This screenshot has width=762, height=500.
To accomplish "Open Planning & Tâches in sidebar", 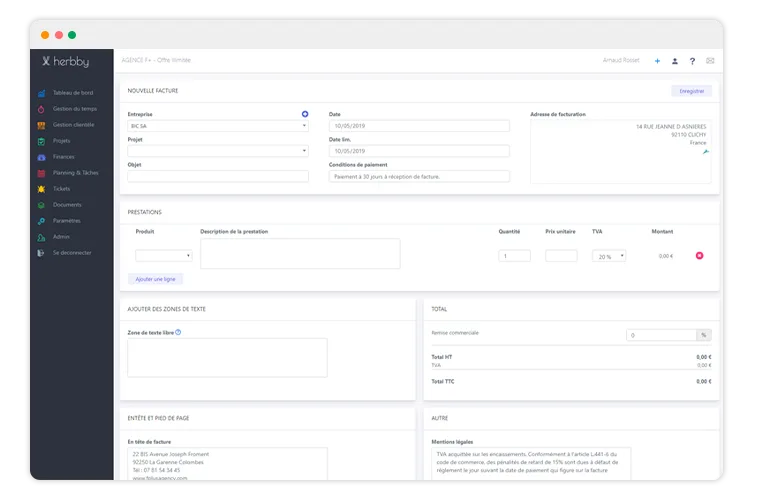I will (x=76, y=173).
